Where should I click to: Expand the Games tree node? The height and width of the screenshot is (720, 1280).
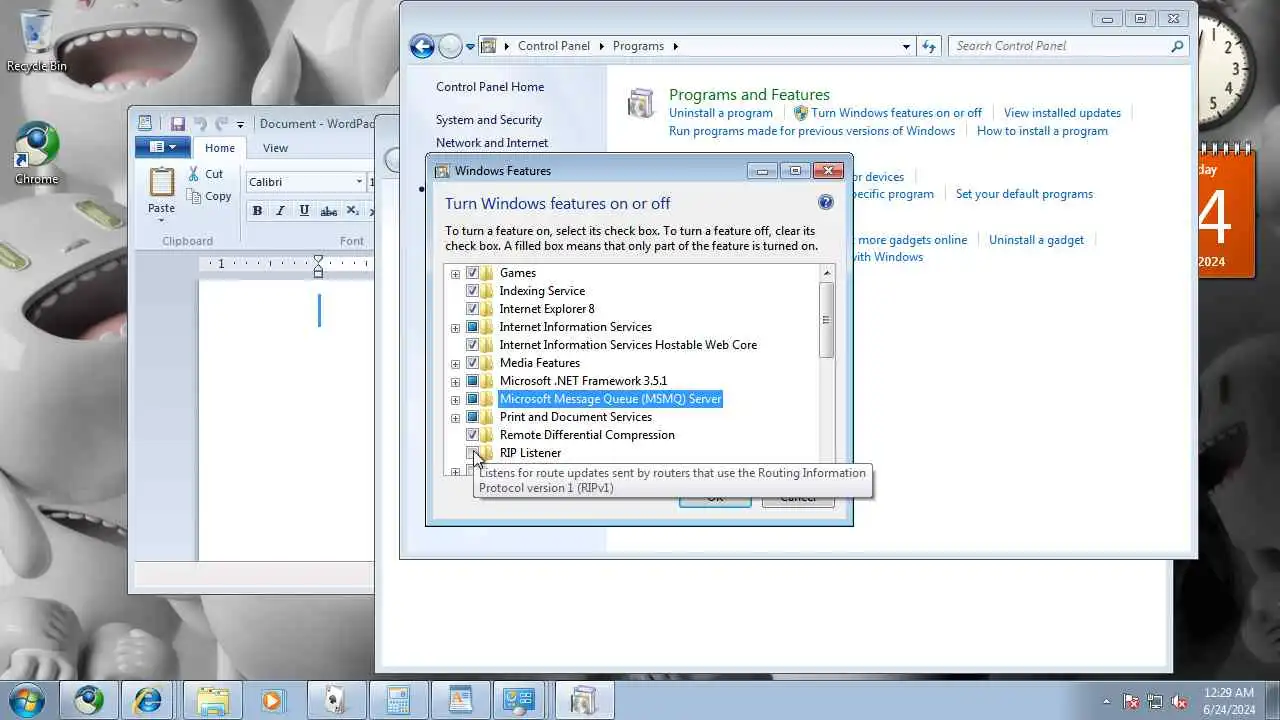point(455,273)
